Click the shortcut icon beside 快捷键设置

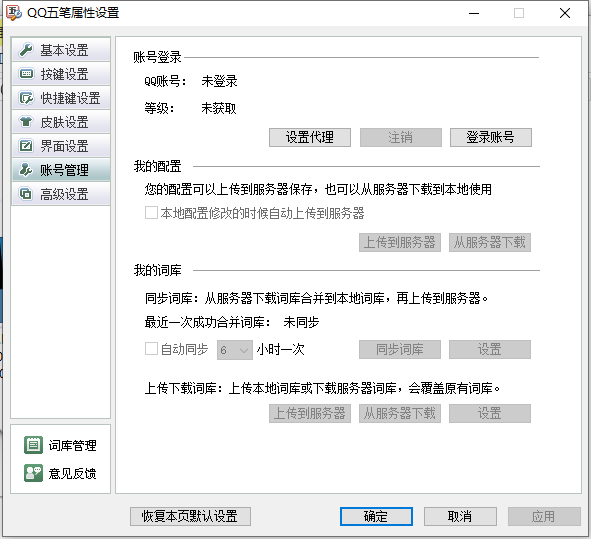tap(26, 98)
